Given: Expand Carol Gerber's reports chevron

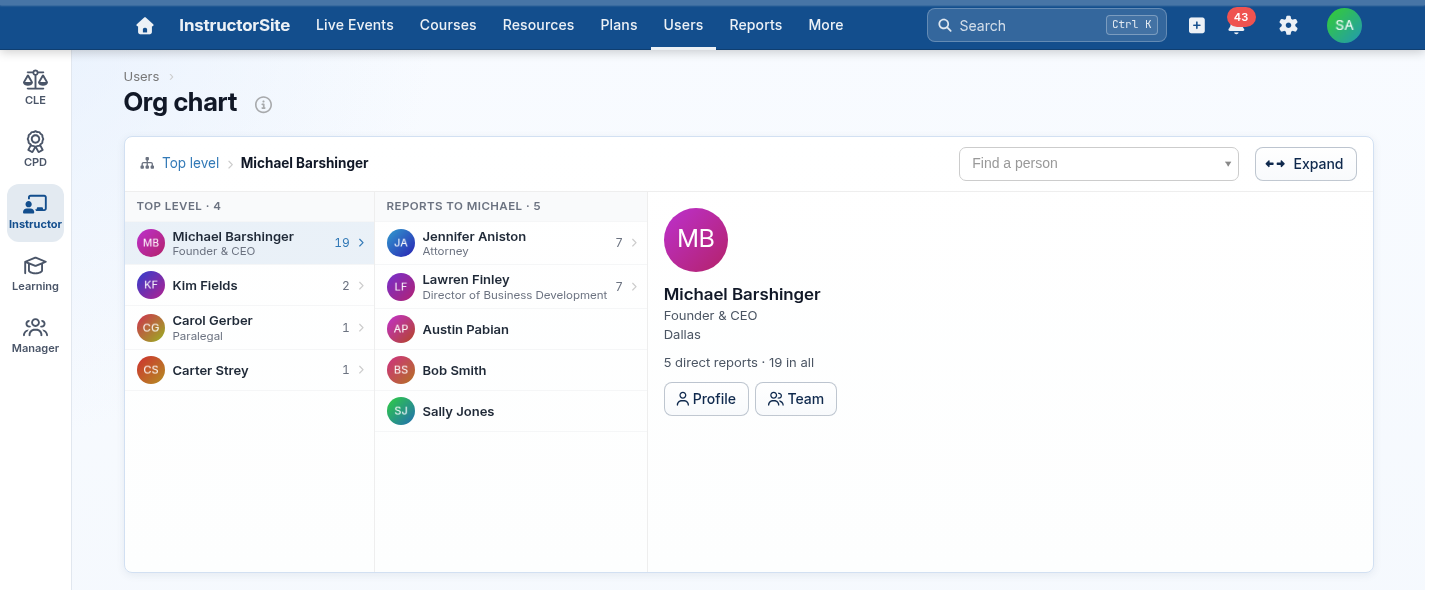Looking at the screenshot, I should pyautogui.click(x=361, y=328).
